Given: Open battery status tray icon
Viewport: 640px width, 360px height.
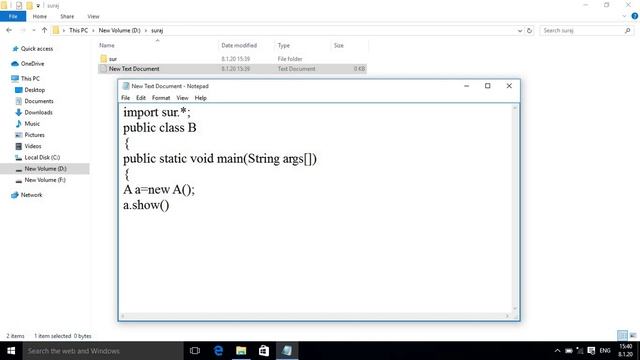Looking at the screenshot, I should coord(569,351).
